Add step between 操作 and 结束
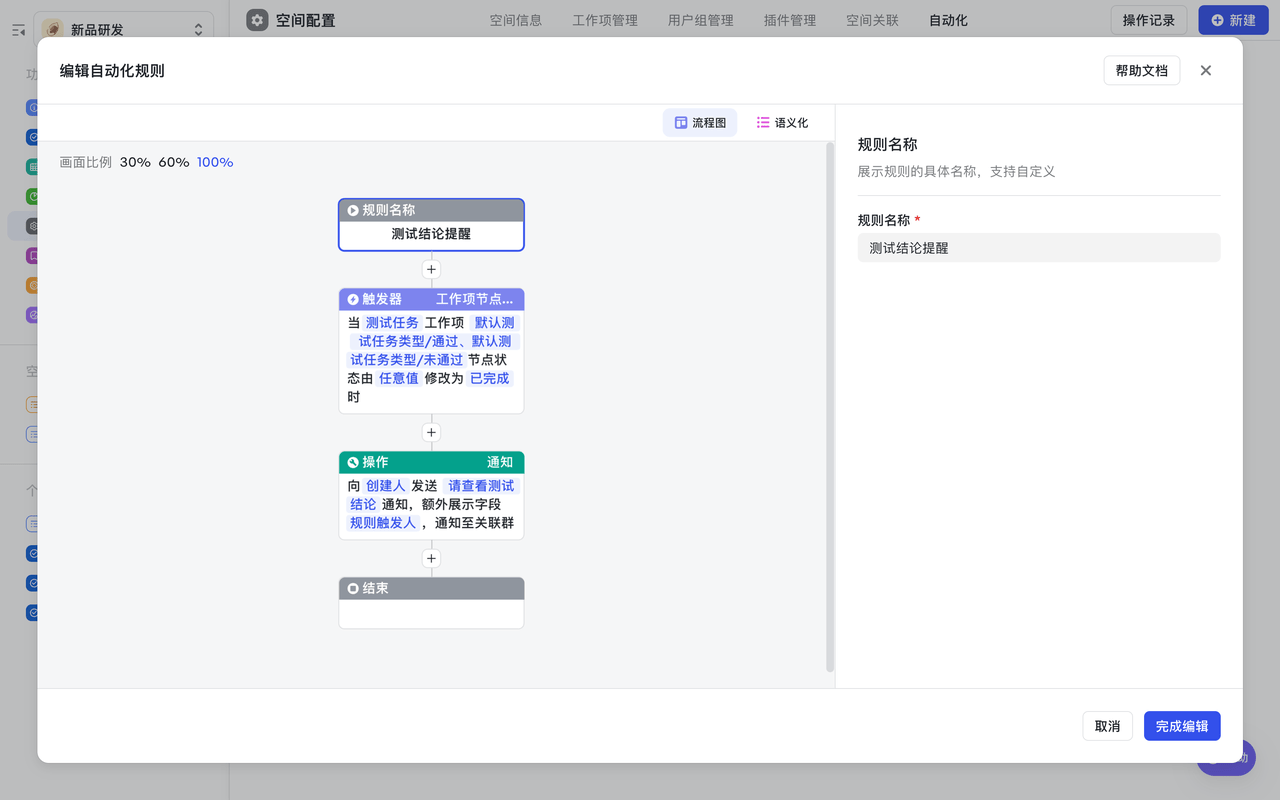Screen dimensions: 1280x800 coord(432,558)
